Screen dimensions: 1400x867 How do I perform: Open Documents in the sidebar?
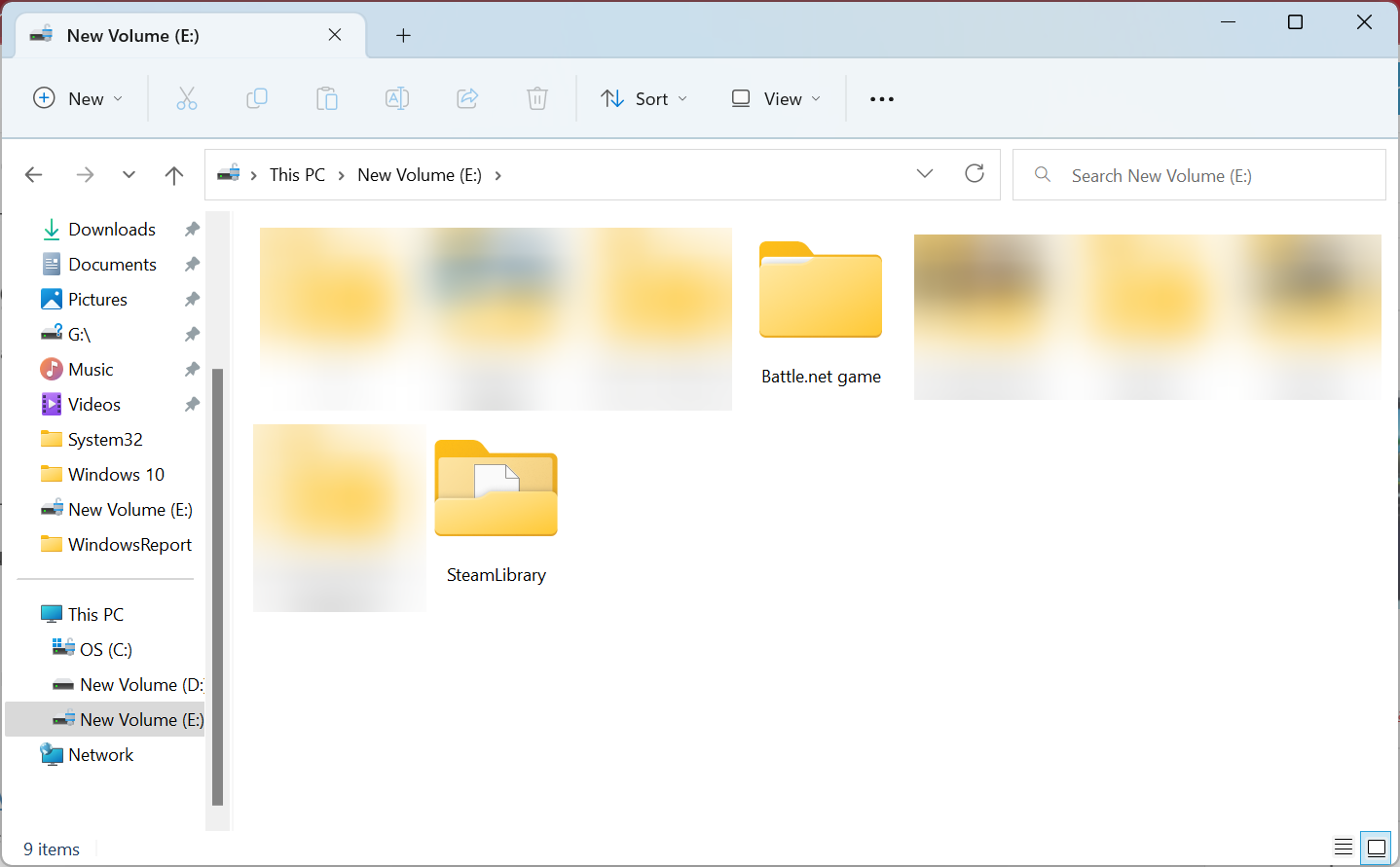coord(112,265)
